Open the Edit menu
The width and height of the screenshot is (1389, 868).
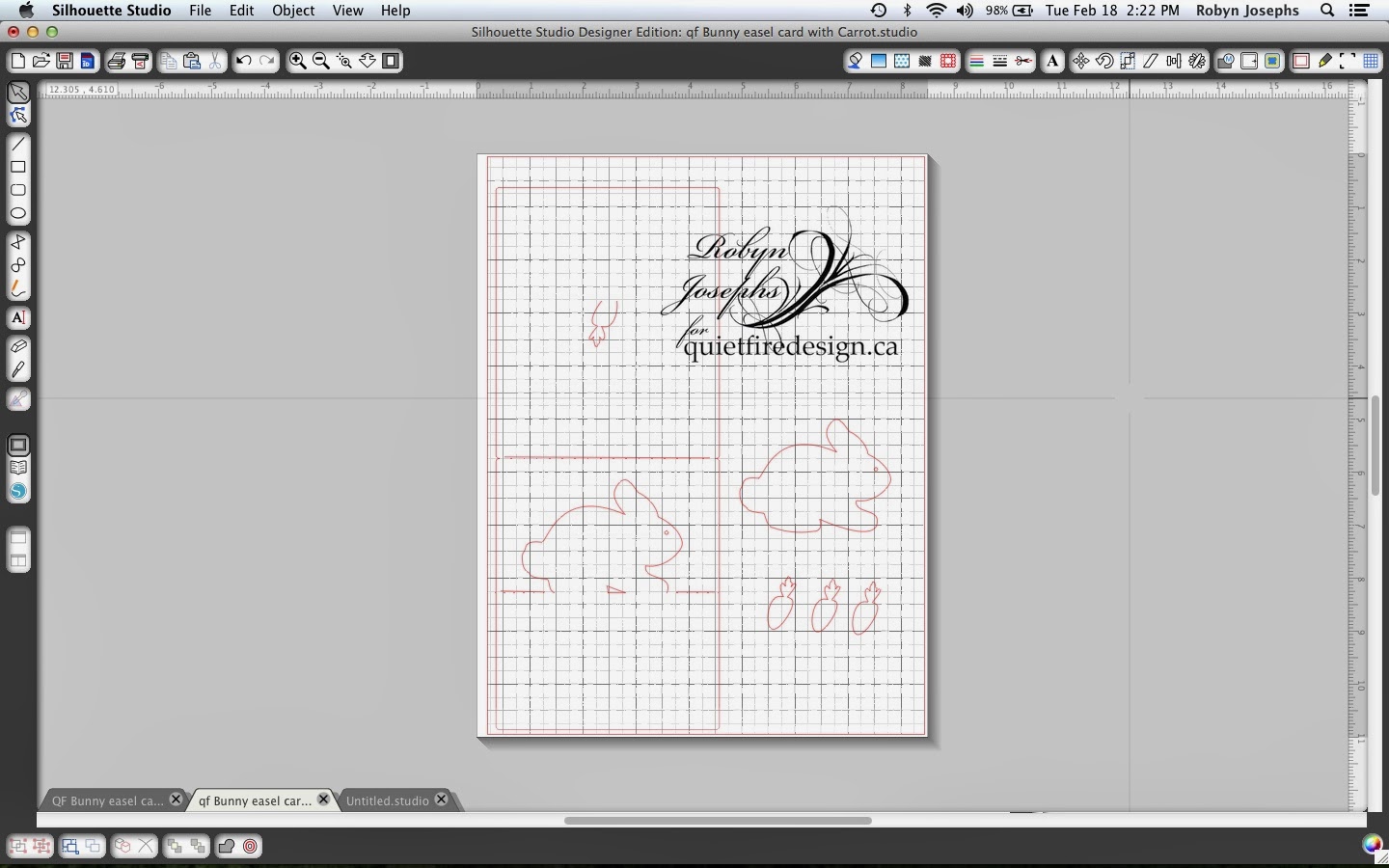click(x=241, y=11)
